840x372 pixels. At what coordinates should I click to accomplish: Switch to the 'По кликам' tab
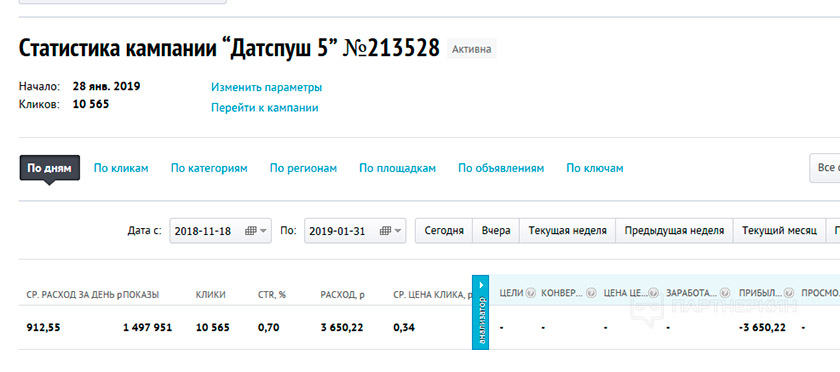121,168
